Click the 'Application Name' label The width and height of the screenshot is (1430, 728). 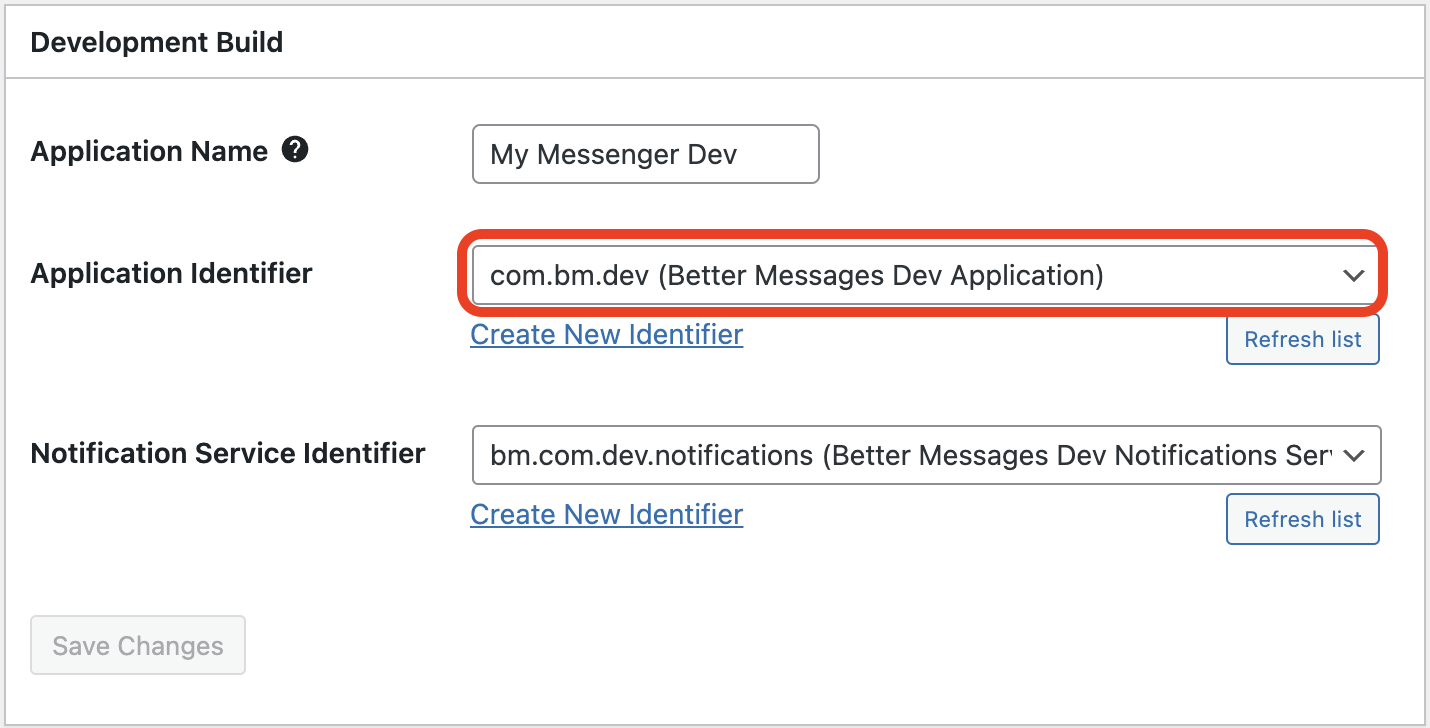pos(150,151)
